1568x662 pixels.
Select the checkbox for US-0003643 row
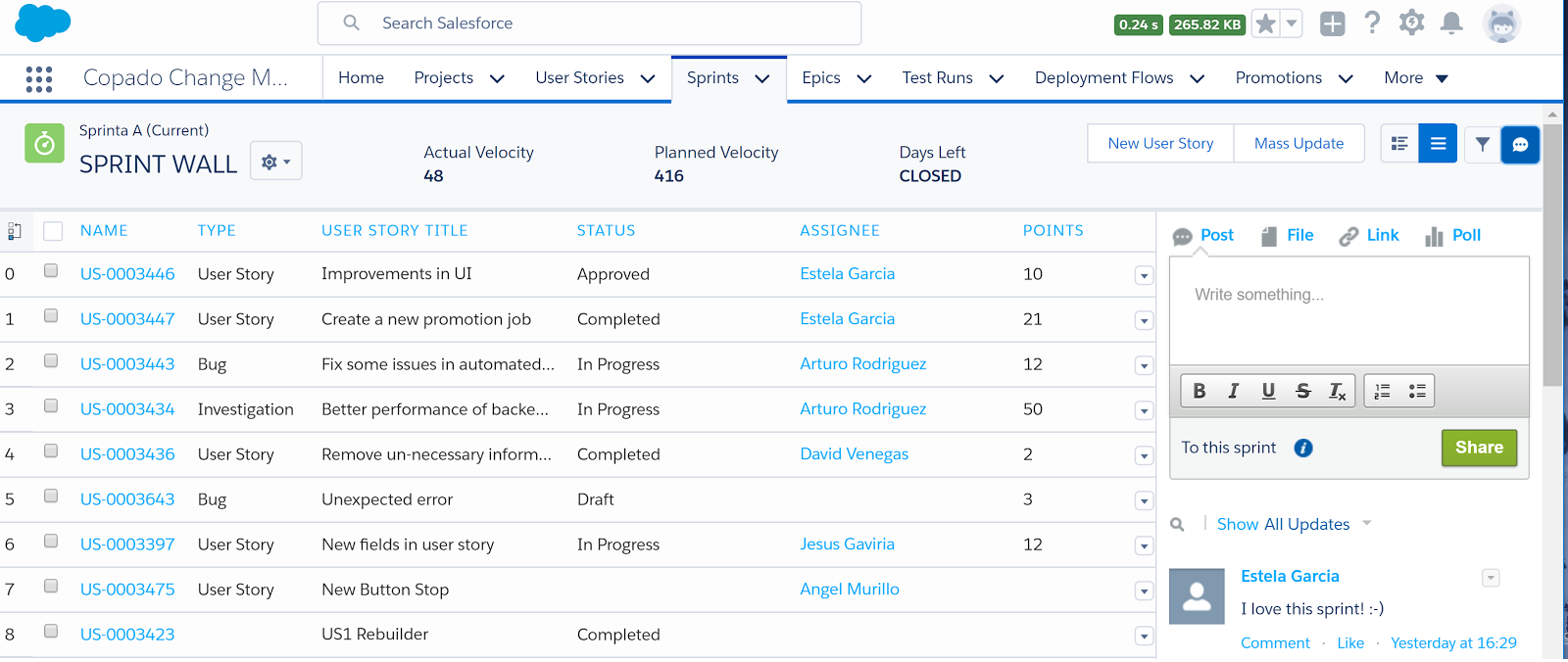51,496
